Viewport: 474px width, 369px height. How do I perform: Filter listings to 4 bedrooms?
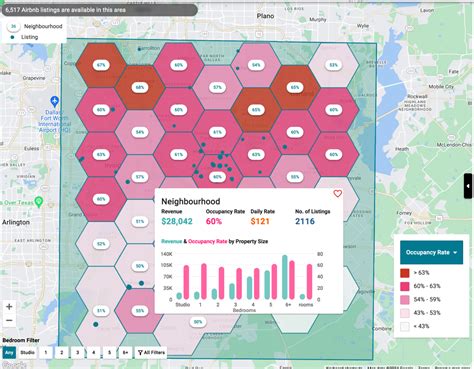(94, 353)
